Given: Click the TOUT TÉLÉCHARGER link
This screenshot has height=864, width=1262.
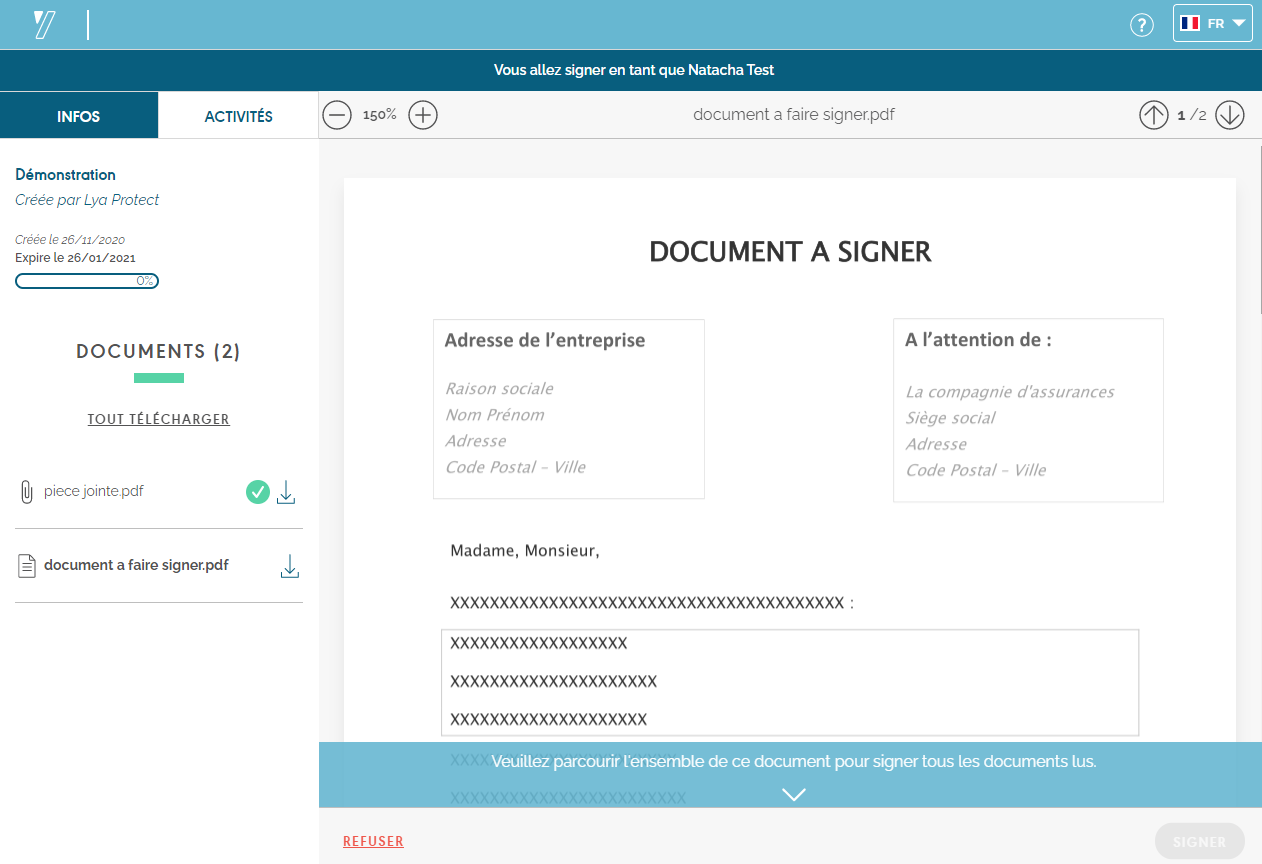Looking at the screenshot, I should point(159,419).
